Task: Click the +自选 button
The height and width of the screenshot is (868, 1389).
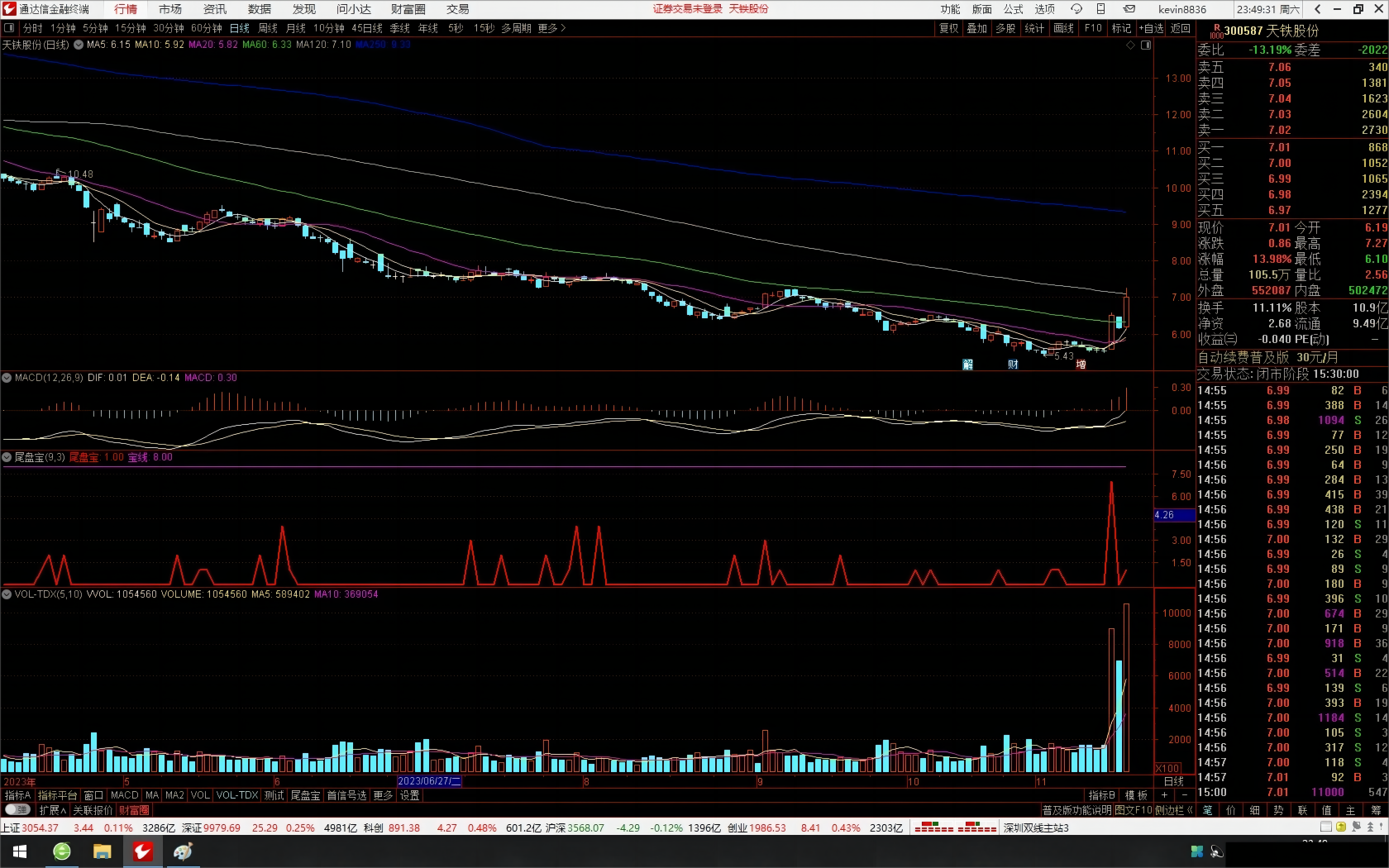Action: (1152, 28)
